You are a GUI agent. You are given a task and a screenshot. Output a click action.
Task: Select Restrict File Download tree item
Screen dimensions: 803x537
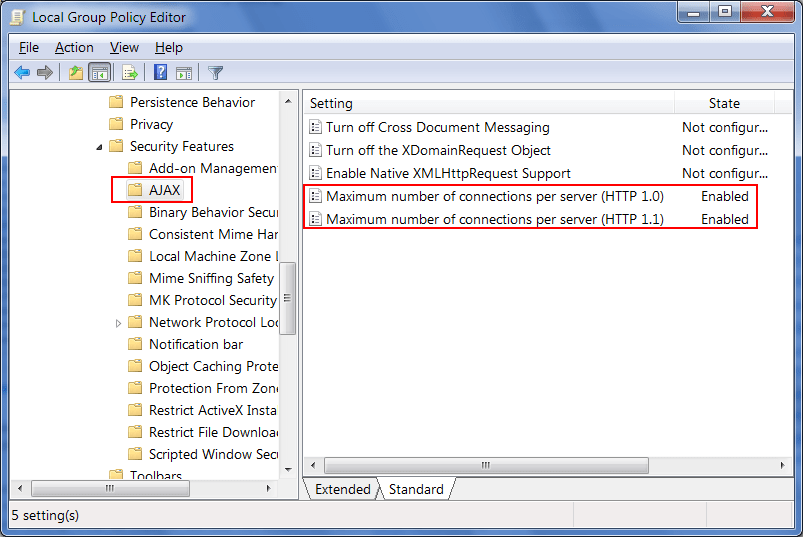[213, 432]
